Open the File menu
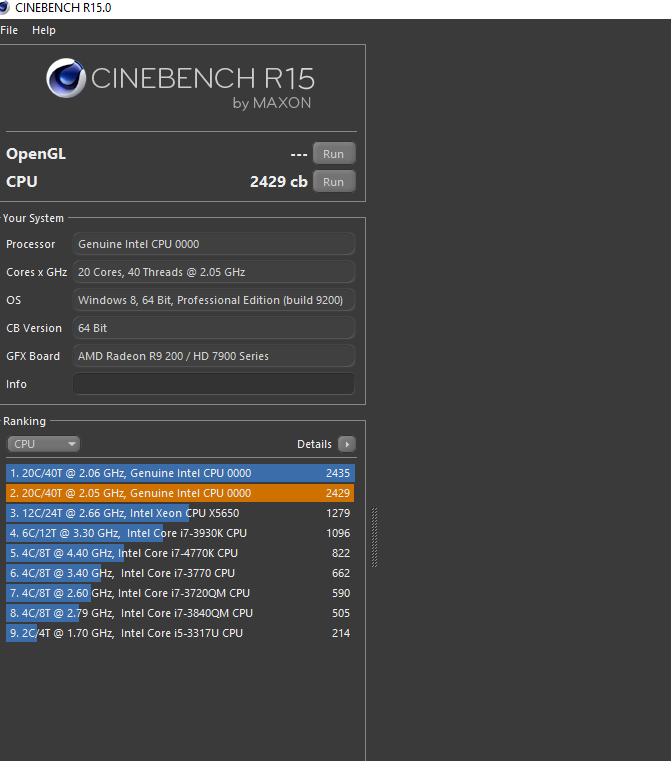 point(9,30)
